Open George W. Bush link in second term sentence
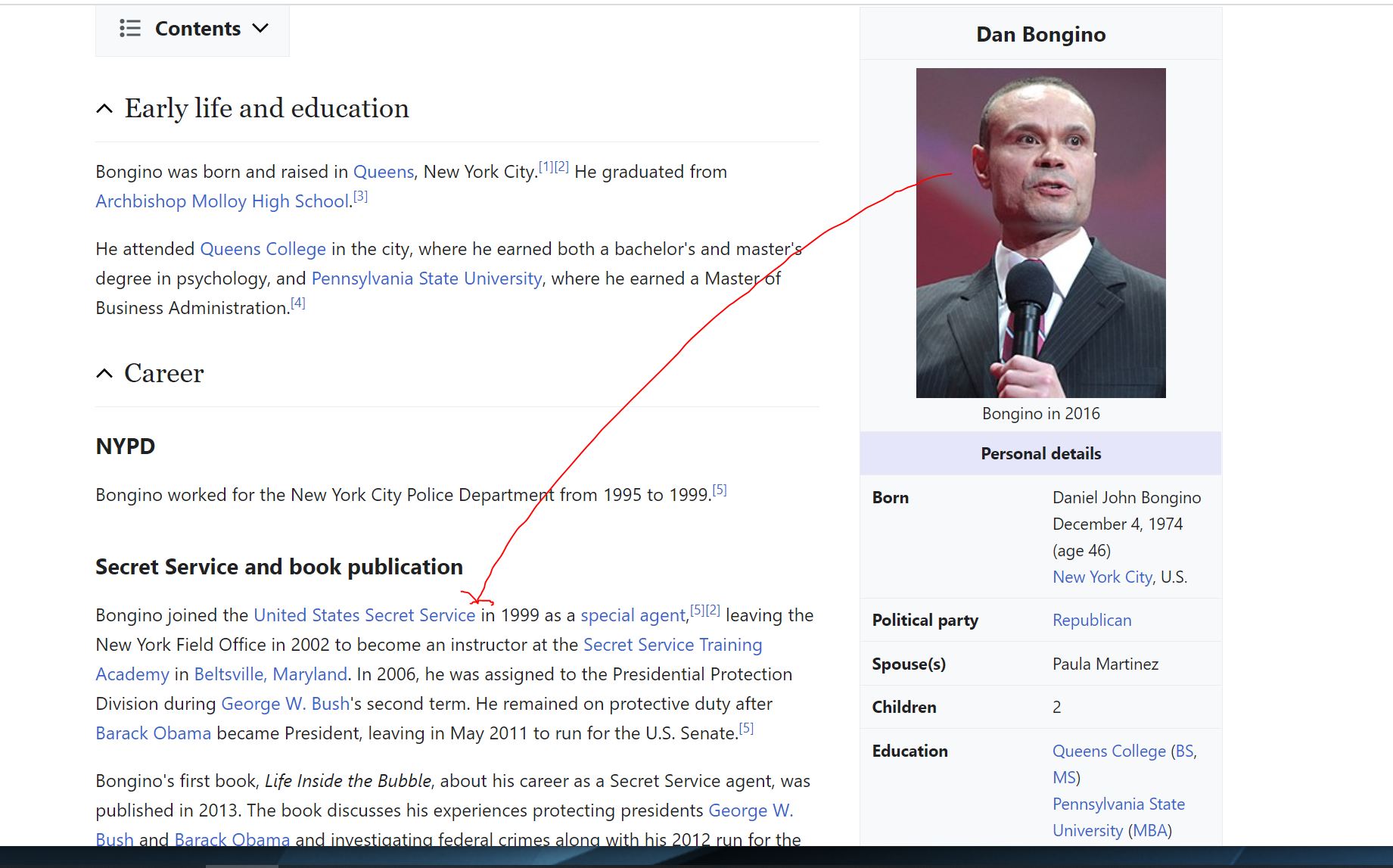Screen dimensions: 1393x868 pos(285,704)
